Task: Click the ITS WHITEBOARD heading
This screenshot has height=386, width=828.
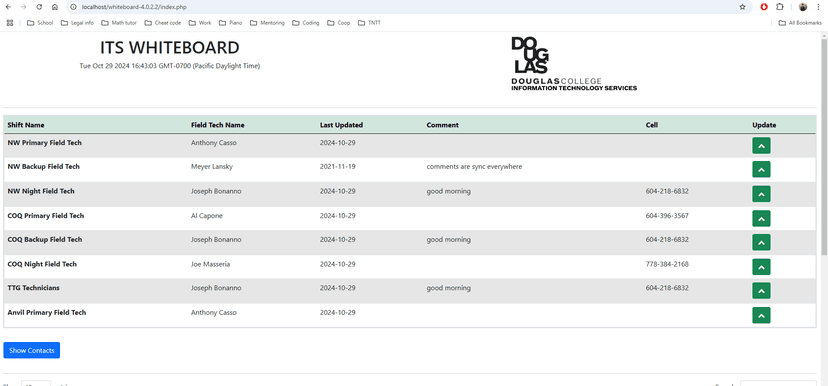Action: pos(170,48)
